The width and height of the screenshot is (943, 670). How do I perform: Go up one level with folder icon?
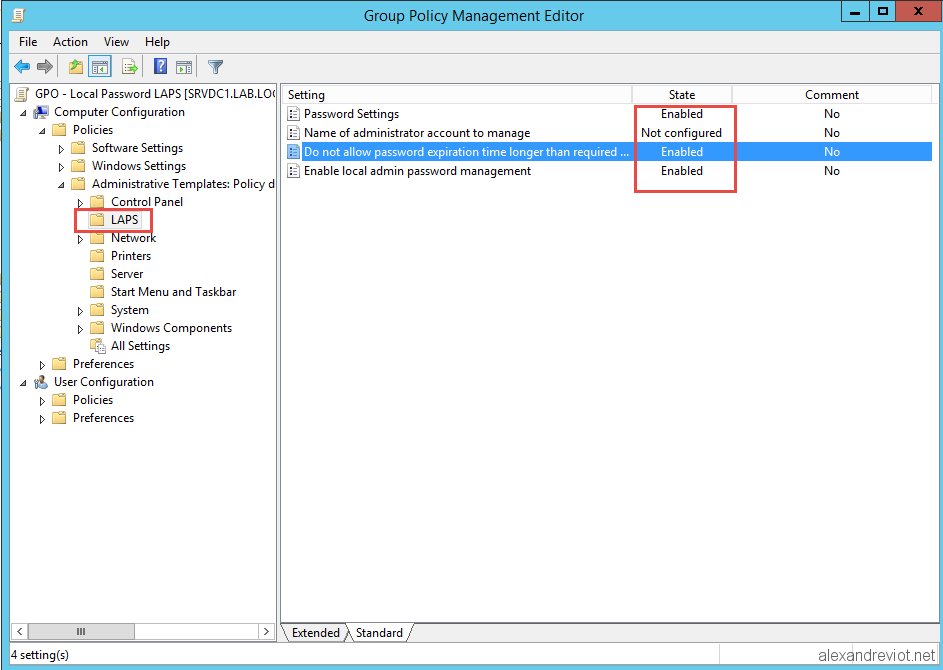(75, 66)
